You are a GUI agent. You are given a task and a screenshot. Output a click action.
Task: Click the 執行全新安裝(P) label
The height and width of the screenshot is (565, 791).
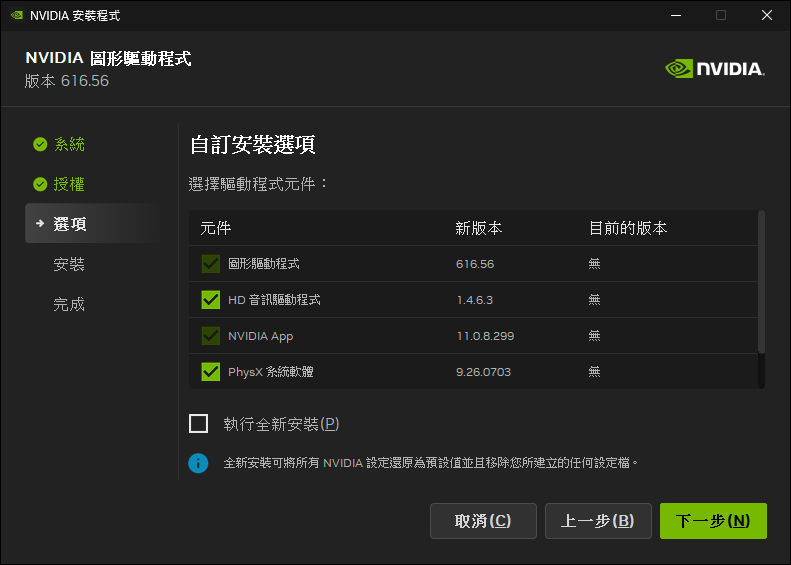tap(281, 424)
